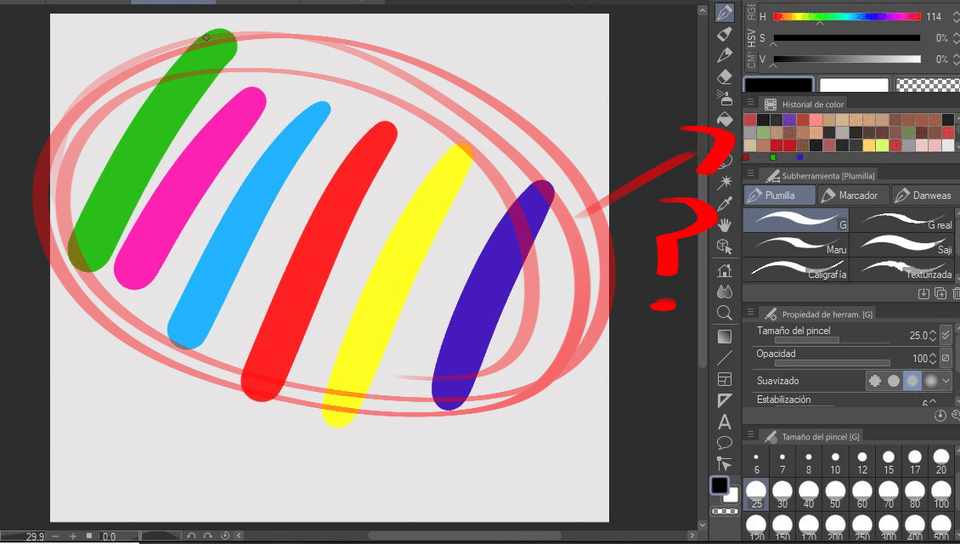
Task: Choose the Maru pen brush
Action: pyautogui.click(x=796, y=245)
